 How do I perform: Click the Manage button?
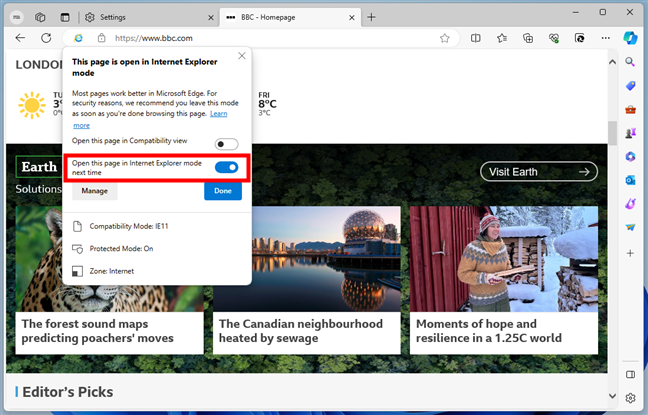point(95,191)
